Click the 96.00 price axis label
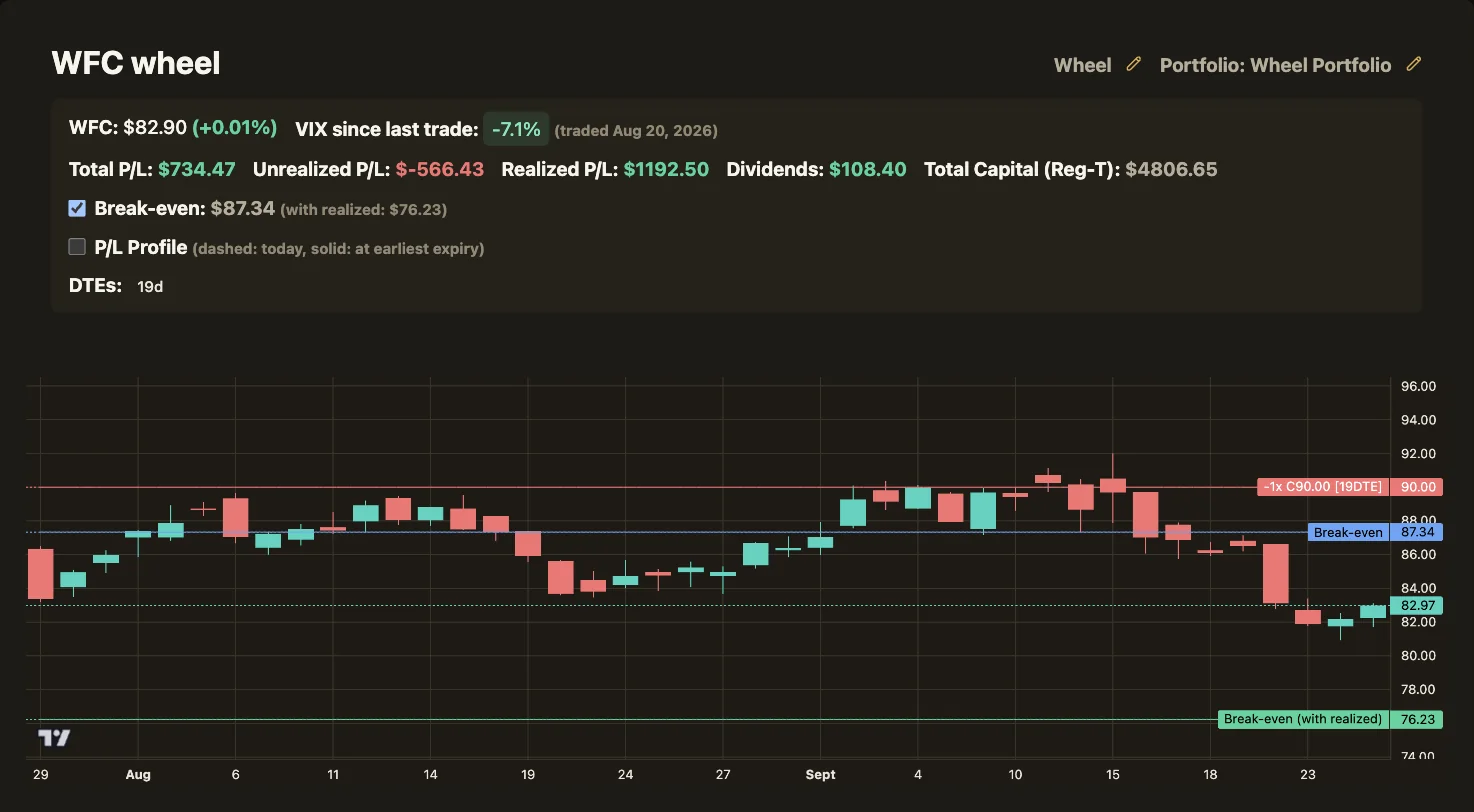The height and width of the screenshot is (812, 1474). coord(1418,386)
